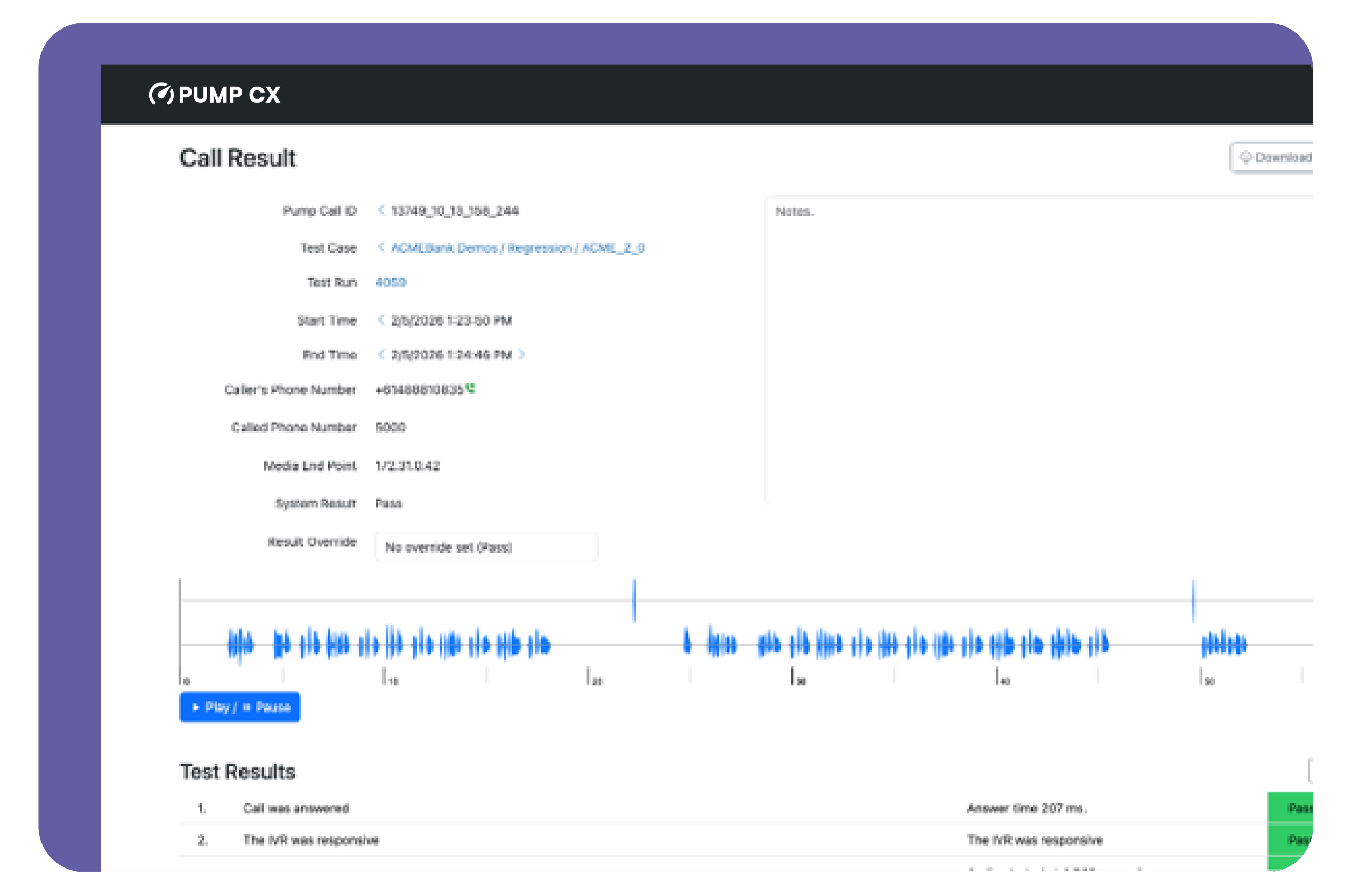1345x896 pixels.
Task: Select 'The IVR was responsive' result row
Action: point(311,840)
